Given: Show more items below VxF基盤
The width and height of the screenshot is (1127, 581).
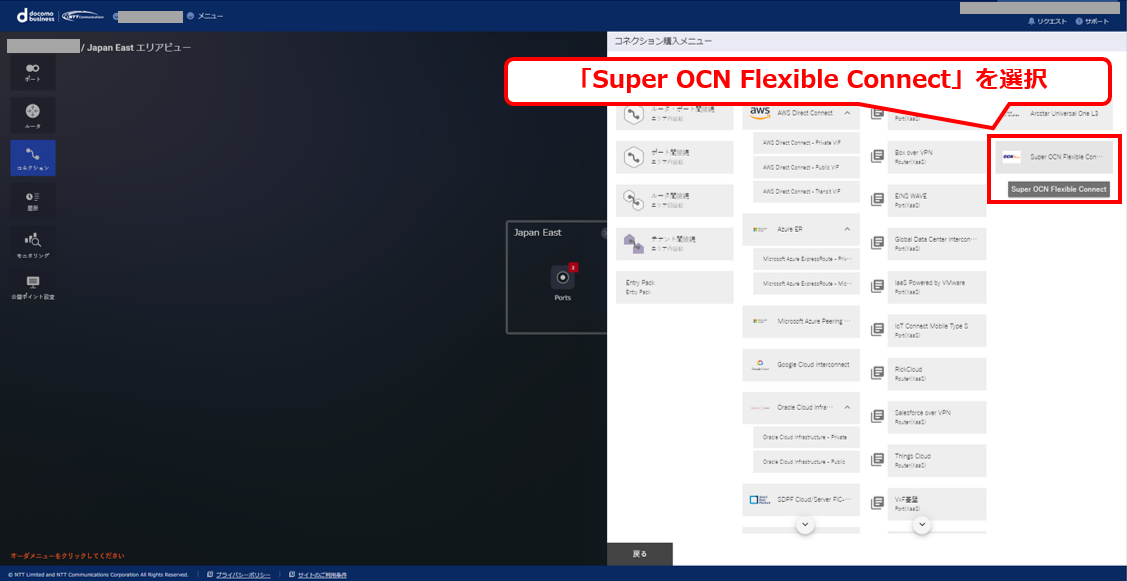Looking at the screenshot, I should 921,525.
